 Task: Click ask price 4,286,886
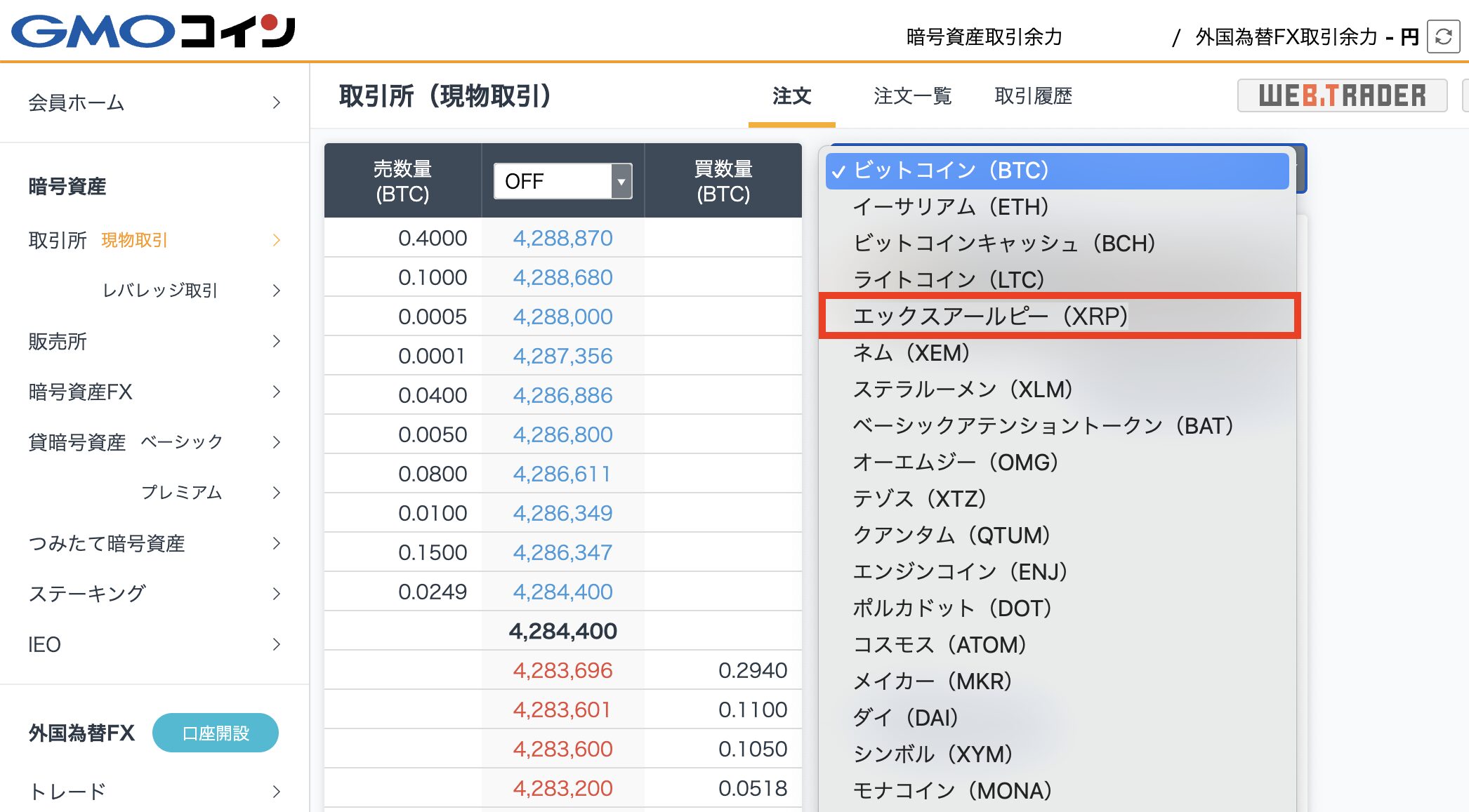point(562,395)
